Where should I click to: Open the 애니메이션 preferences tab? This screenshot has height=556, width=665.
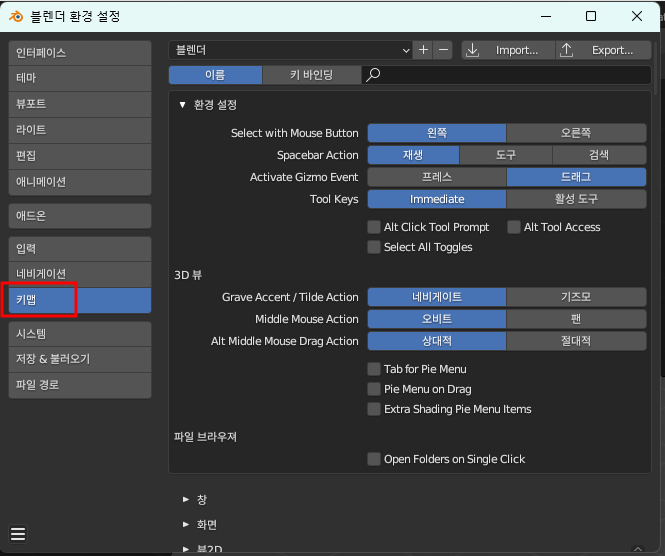[x=80, y=182]
